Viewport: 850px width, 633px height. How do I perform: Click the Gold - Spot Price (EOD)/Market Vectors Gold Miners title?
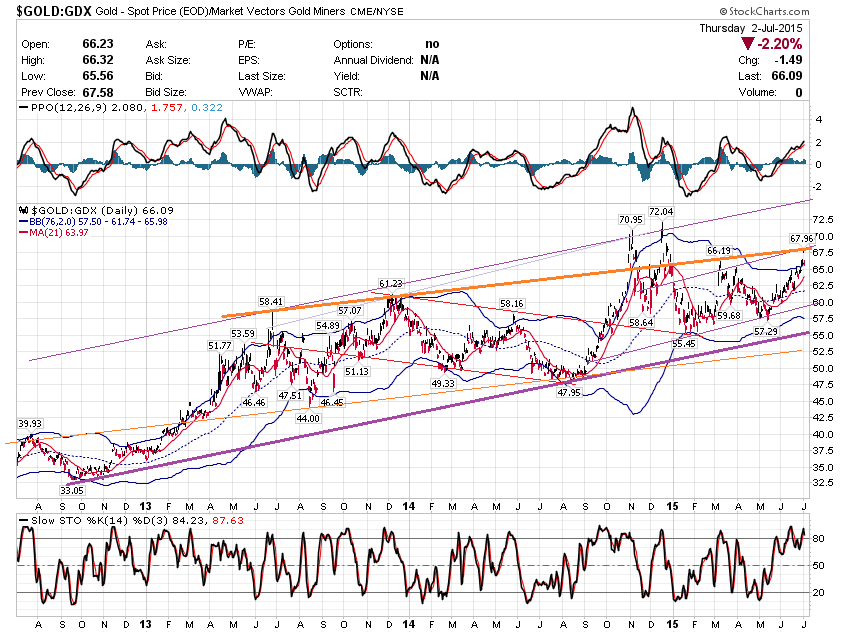click(220, 11)
